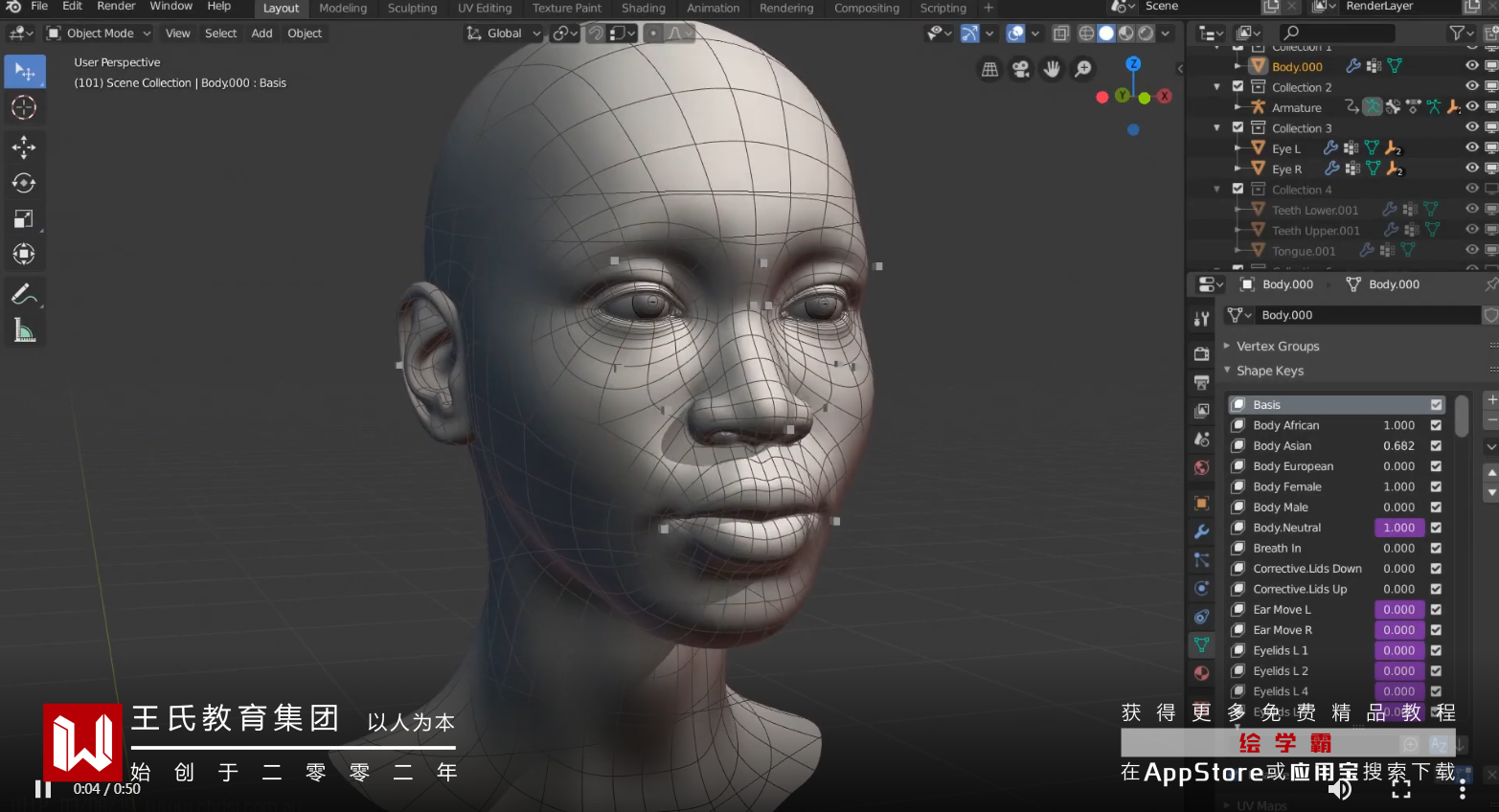The height and width of the screenshot is (812, 1499).
Task: Collapse Collection 3 in the outliner
Action: pyautogui.click(x=1217, y=127)
